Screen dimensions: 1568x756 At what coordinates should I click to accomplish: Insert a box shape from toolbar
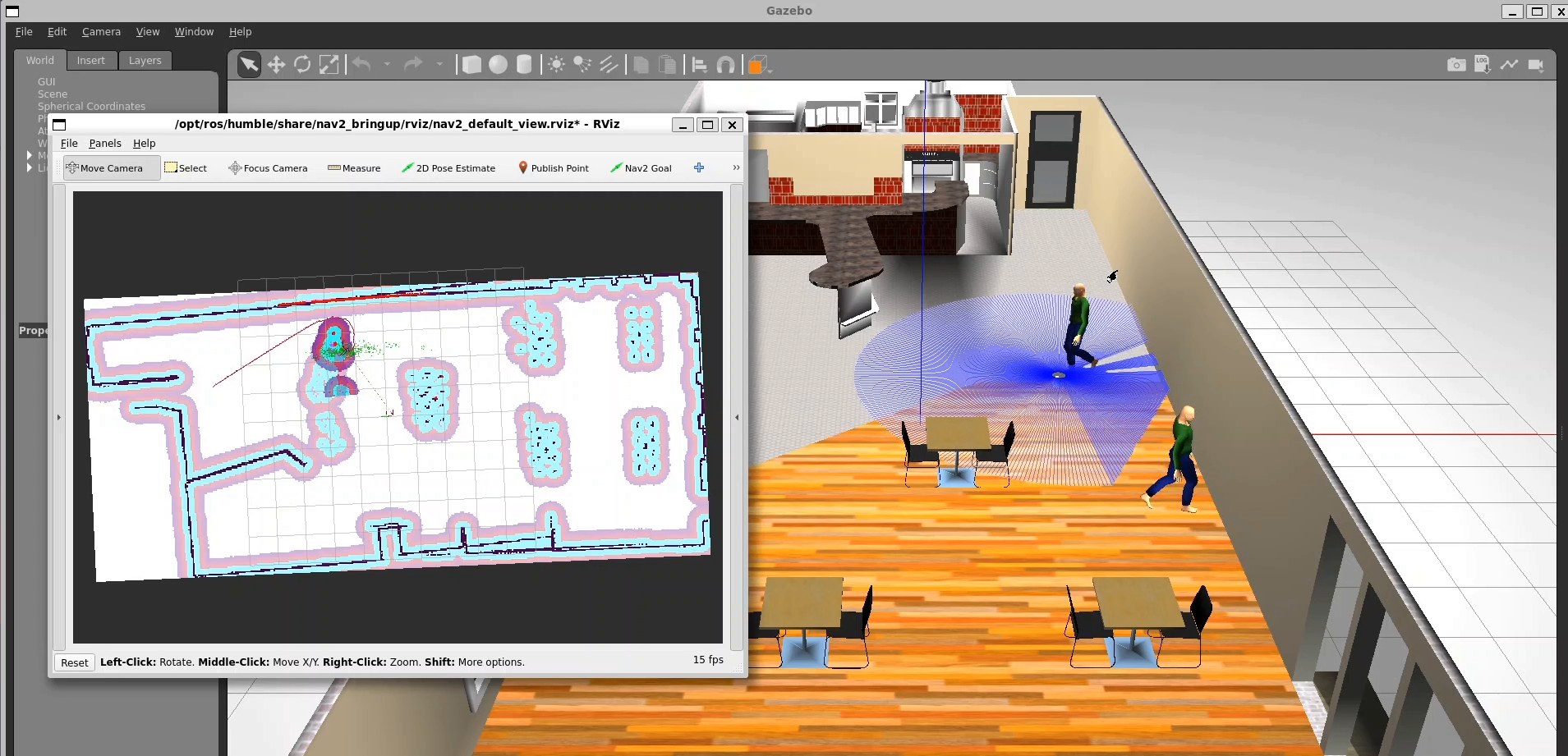pos(471,65)
